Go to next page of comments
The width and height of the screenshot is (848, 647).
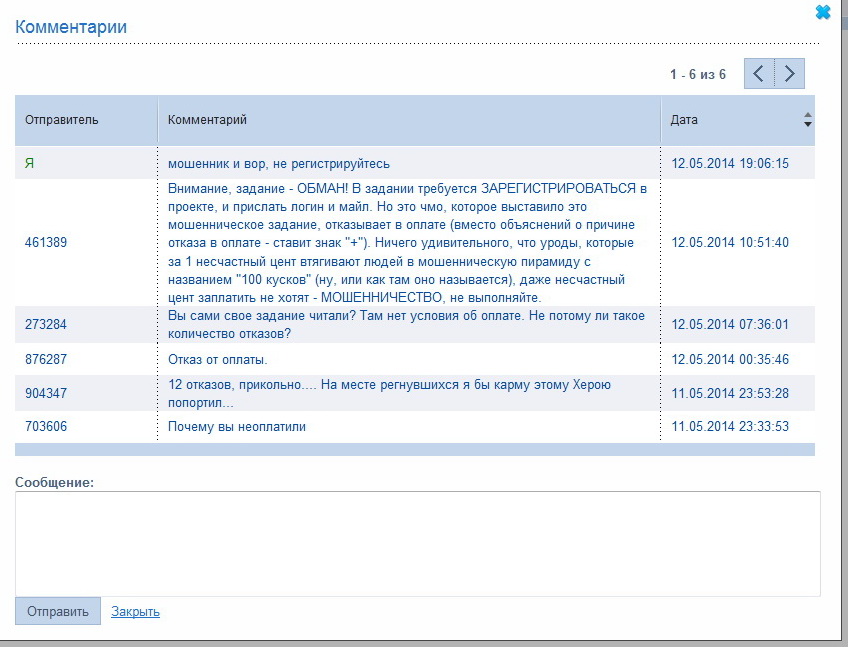point(790,74)
